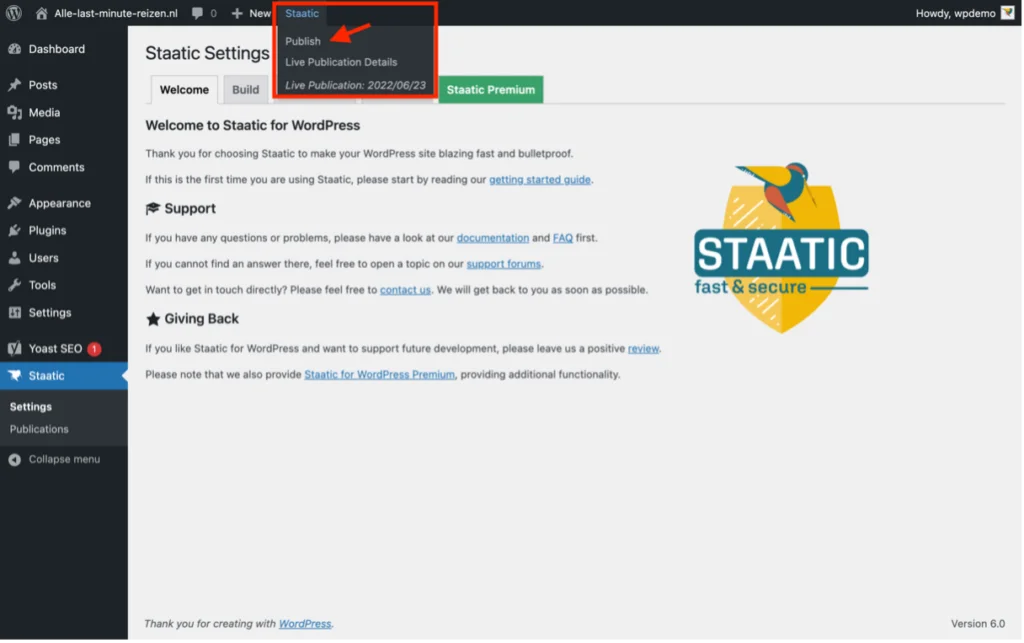
Task: Click the home icon beside Alle-last-minute-reizen.nl
Action: pos(41,13)
